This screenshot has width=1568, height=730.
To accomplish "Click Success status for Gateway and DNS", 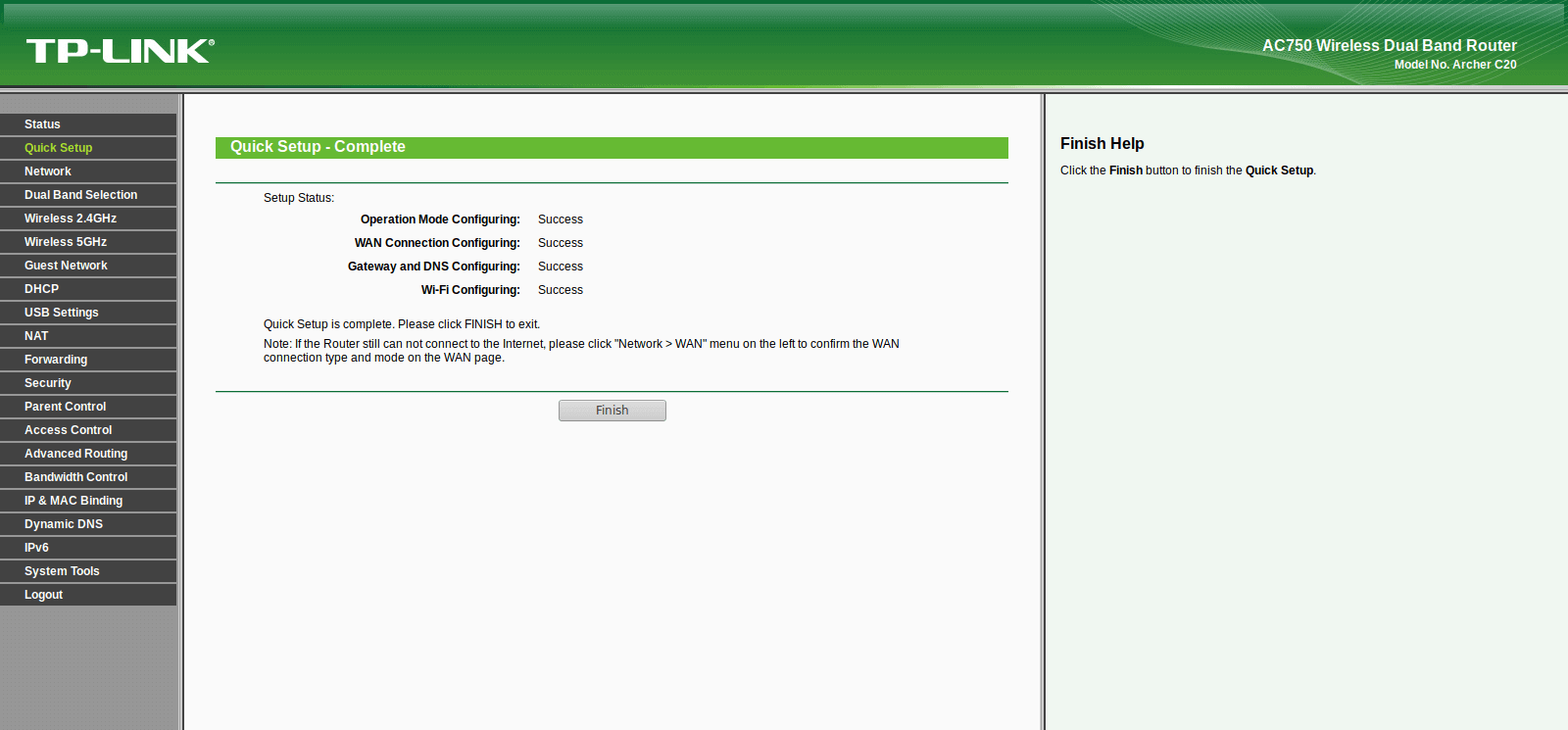I will 561,267.
